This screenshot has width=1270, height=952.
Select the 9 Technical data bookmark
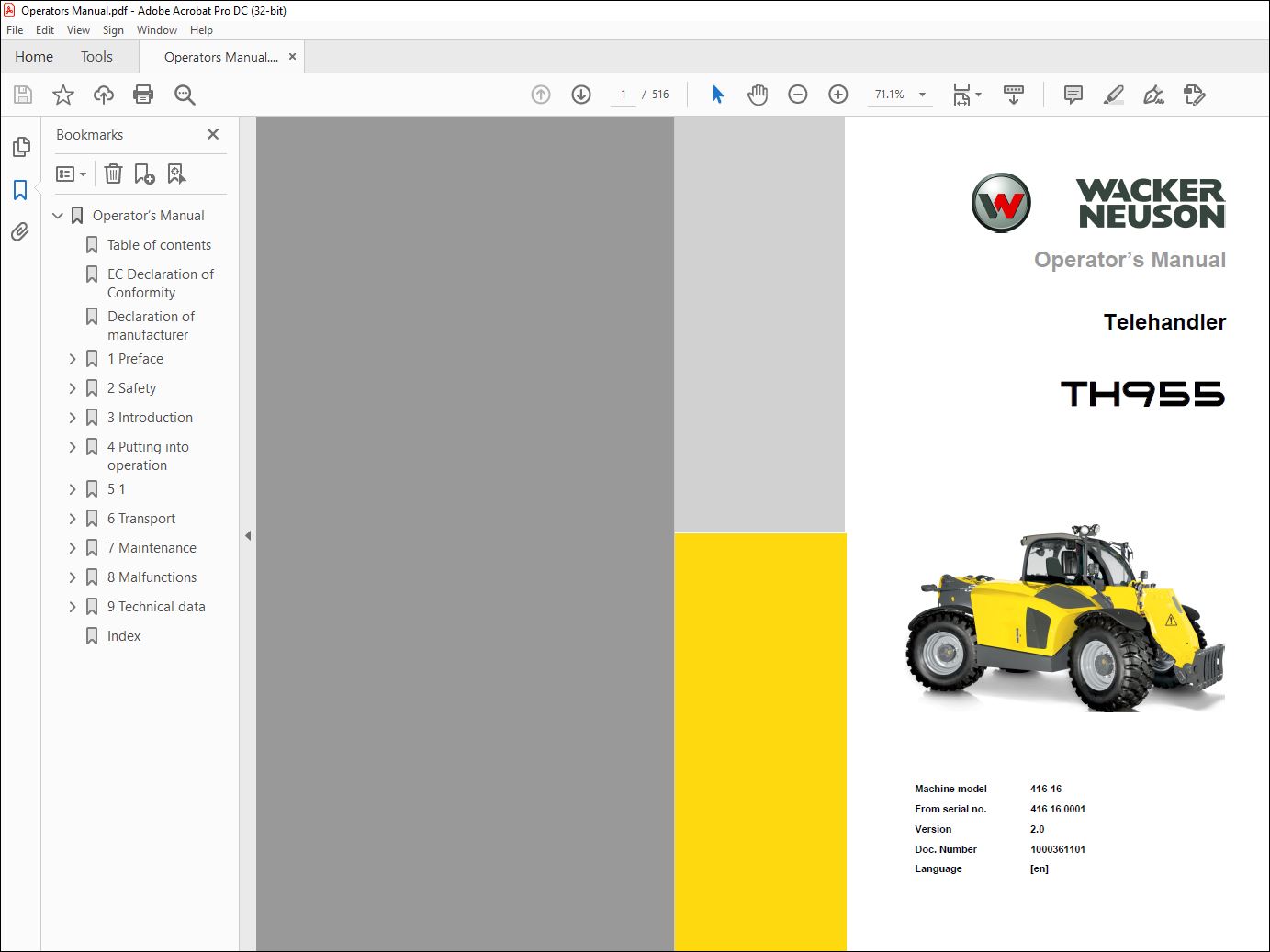point(156,607)
